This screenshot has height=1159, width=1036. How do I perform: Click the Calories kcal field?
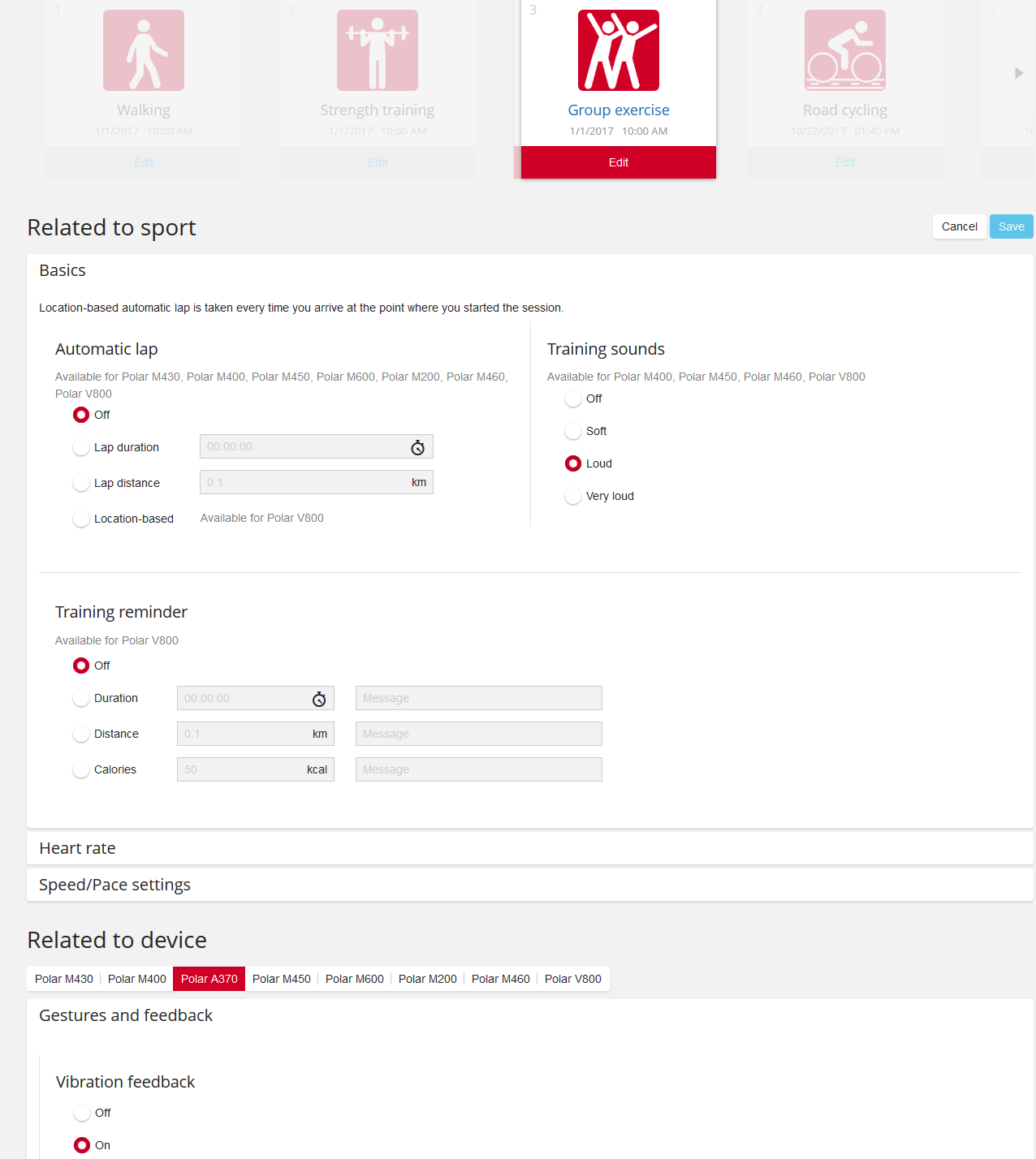(x=256, y=769)
